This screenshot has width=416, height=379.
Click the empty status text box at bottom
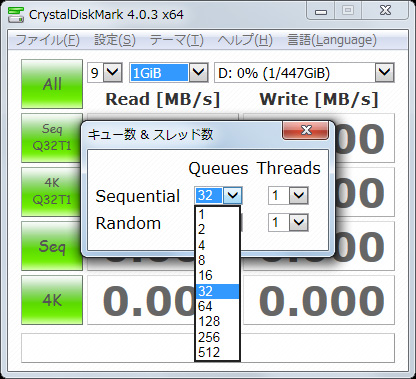pos(208,348)
